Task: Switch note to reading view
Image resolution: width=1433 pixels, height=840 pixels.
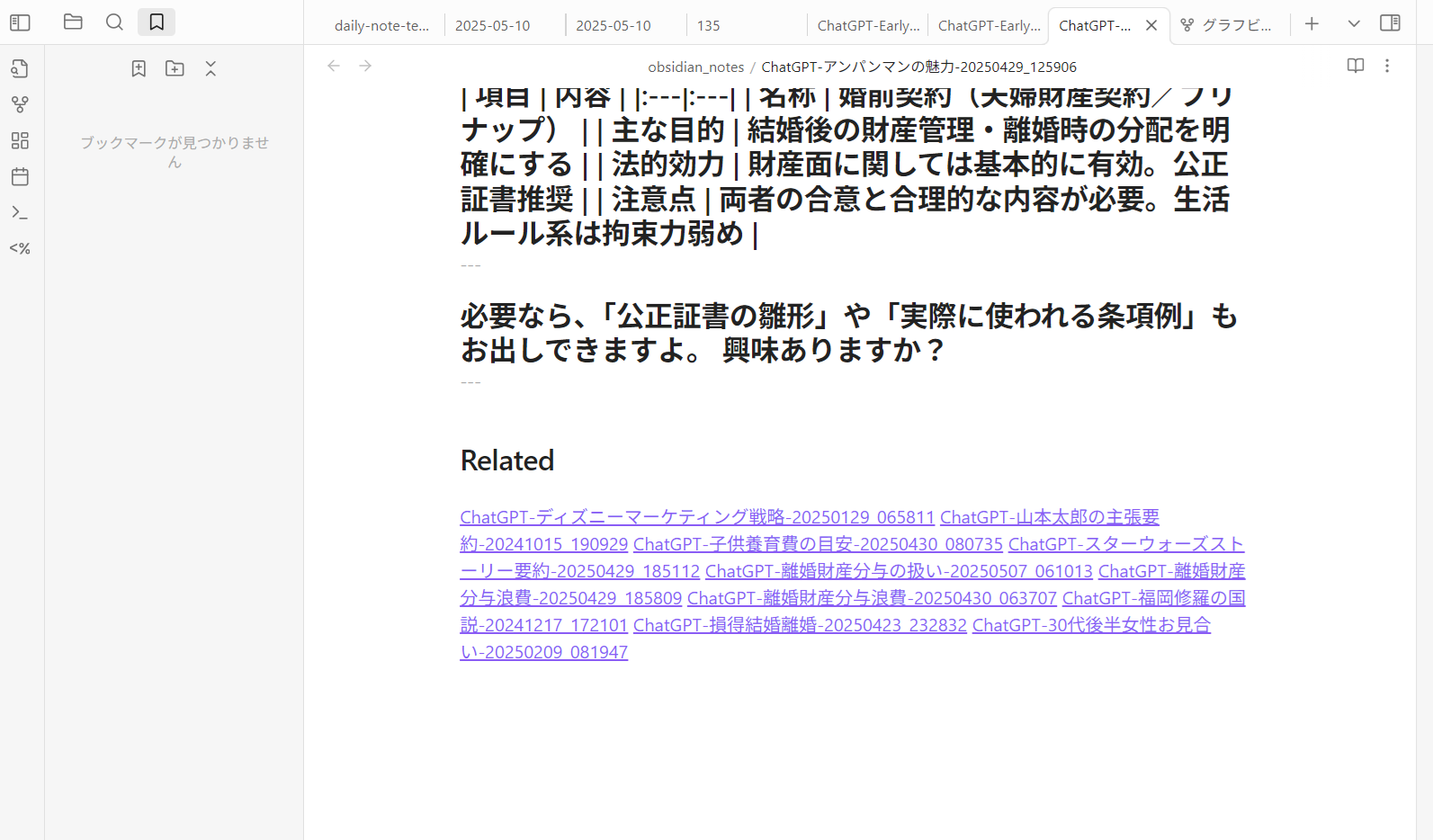Action: [1356, 66]
